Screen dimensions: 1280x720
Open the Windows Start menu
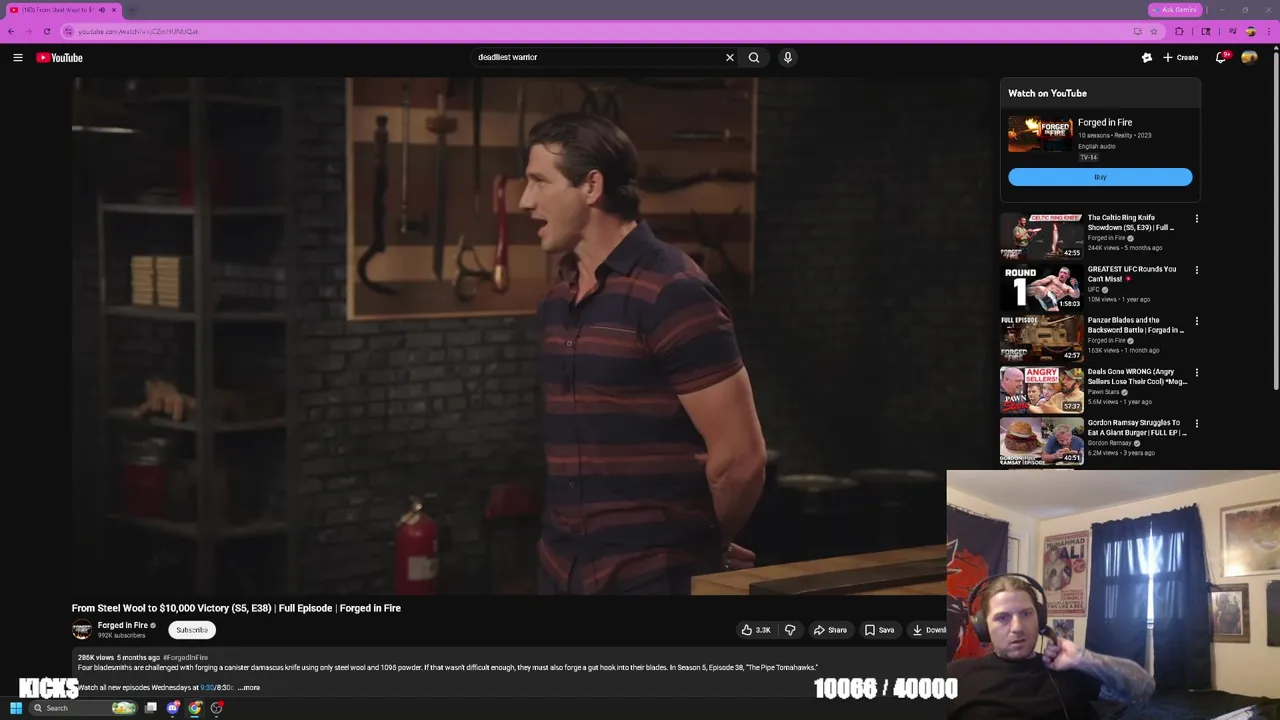pos(15,708)
